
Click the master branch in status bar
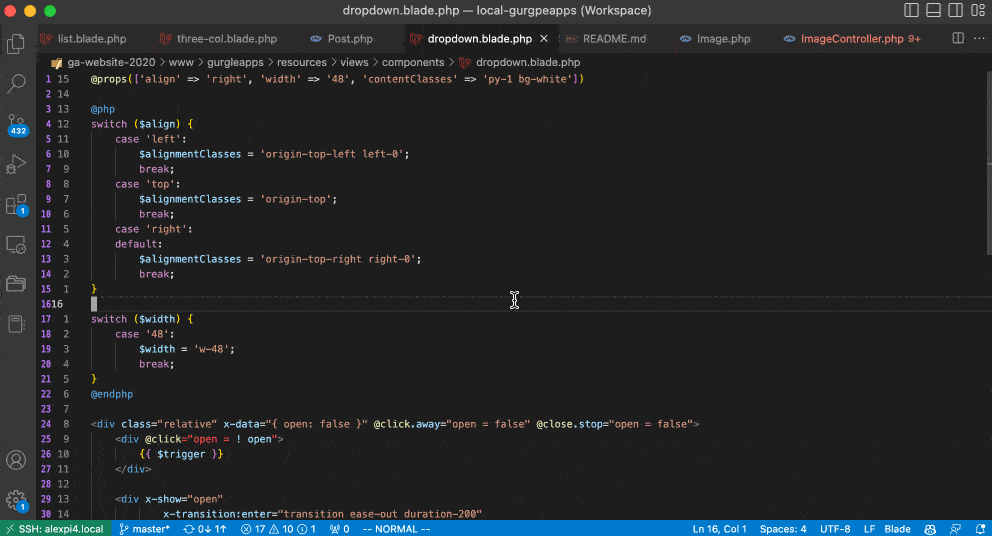coord(145,528)
